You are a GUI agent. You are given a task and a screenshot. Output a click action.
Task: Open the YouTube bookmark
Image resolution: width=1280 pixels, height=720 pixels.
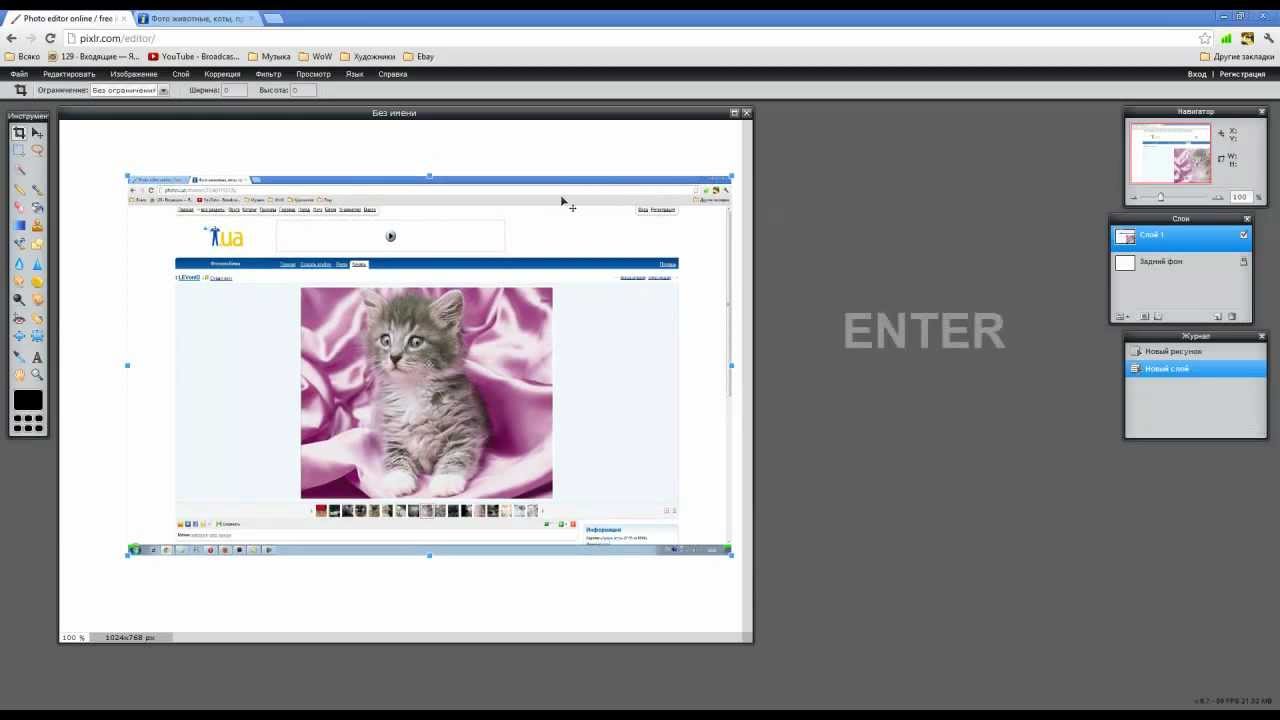(194, 57)
